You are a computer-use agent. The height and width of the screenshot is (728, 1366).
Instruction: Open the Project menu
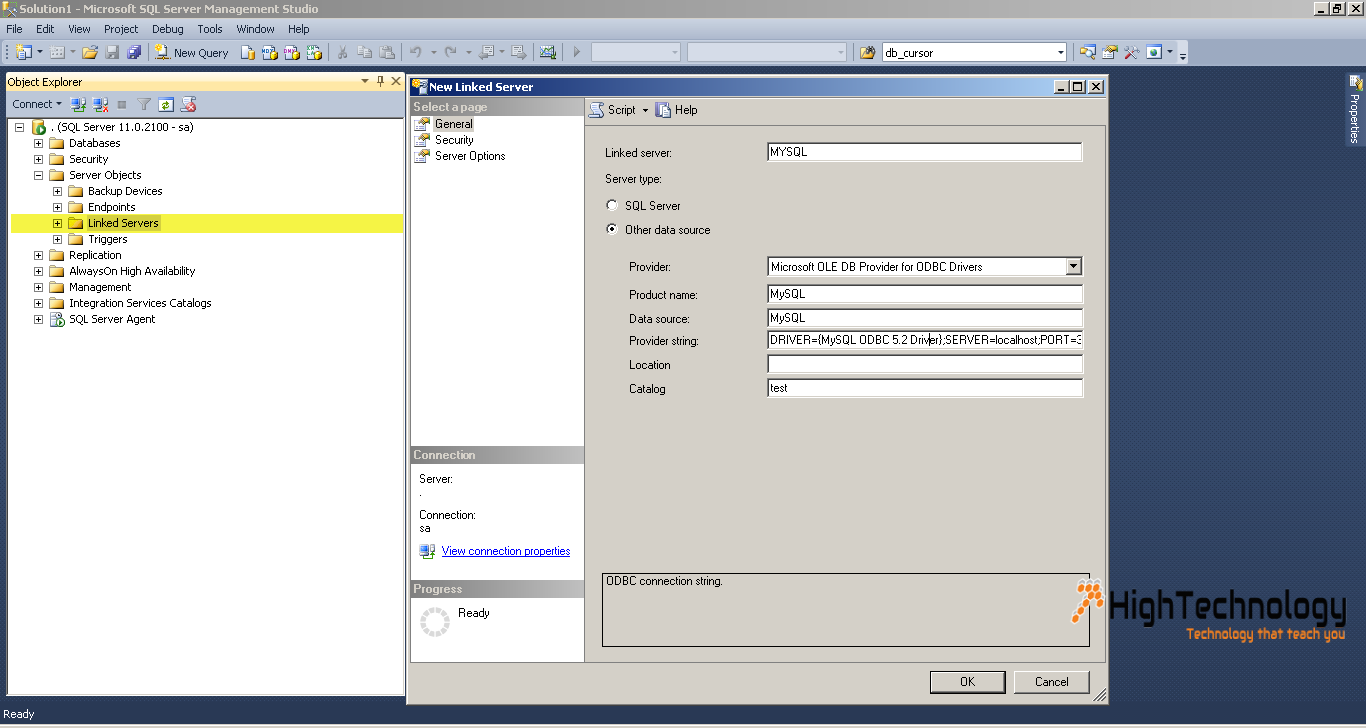coord(121,29)
